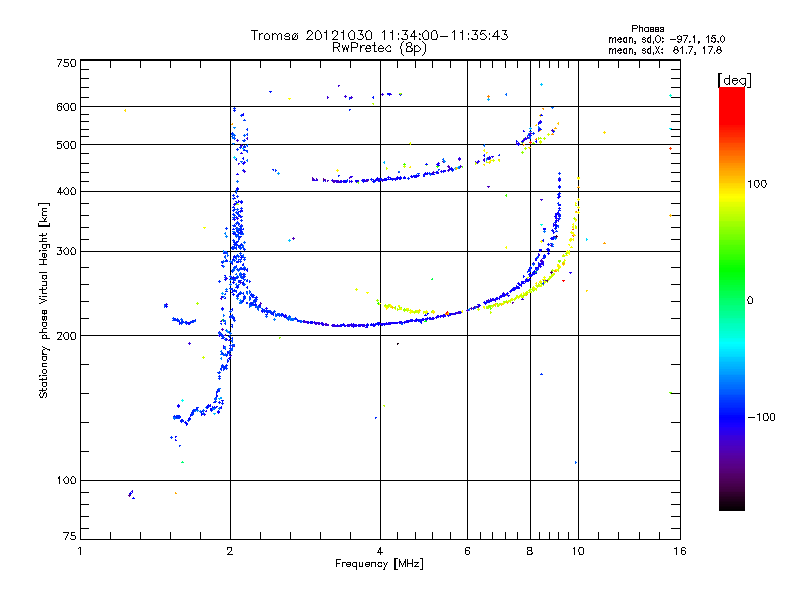Click the y-axis tick label '750'
Image resolution: width=800 pixels, height=600 pixels.
pyautogui.click(x=66, y=63)
